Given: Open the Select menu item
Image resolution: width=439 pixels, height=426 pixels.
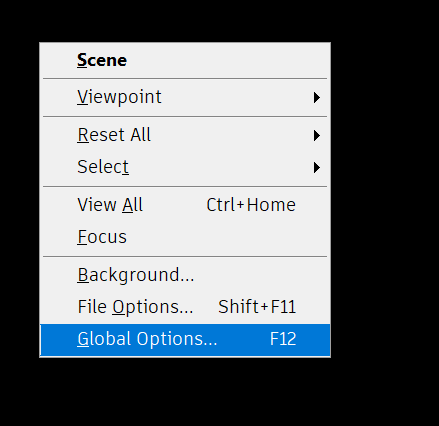Looking at the screenshot, I should [185, 167].
